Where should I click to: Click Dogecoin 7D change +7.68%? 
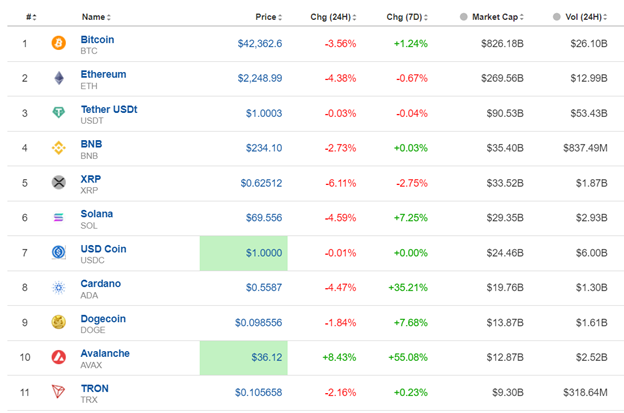410,322
